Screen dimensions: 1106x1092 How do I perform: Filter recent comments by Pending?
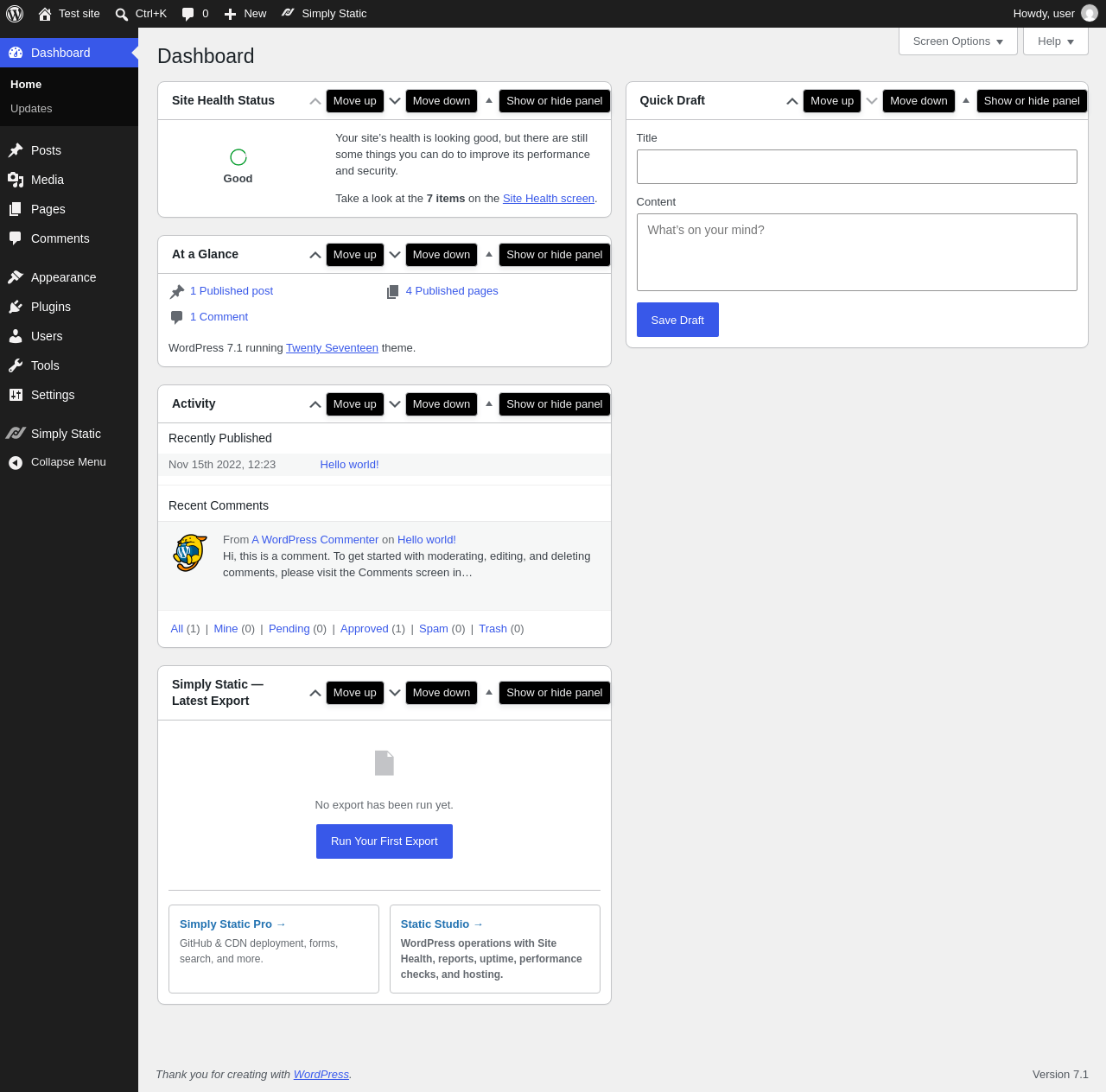point(289,629)
